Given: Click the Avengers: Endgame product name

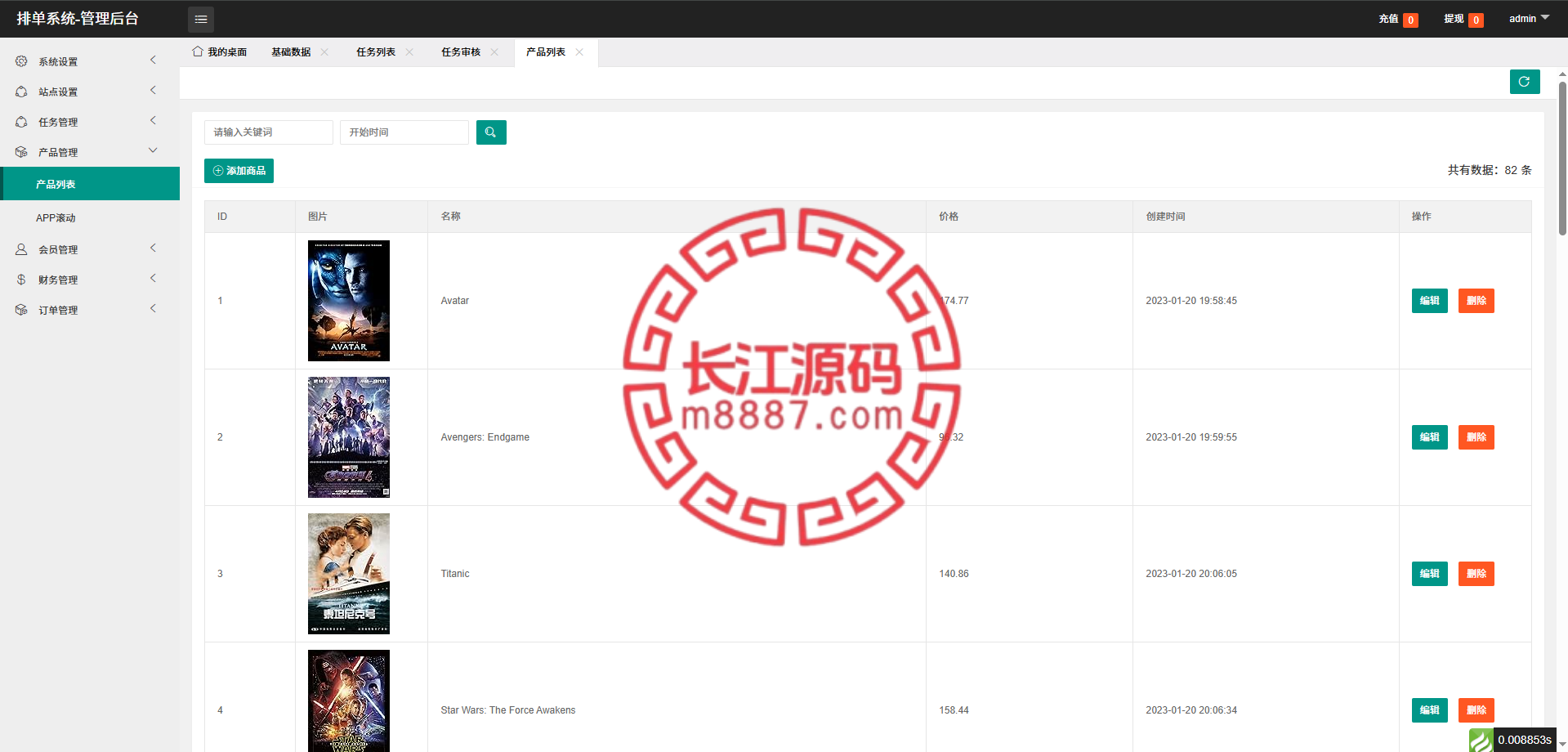Looking at the screenshot, I should (485, 437).
